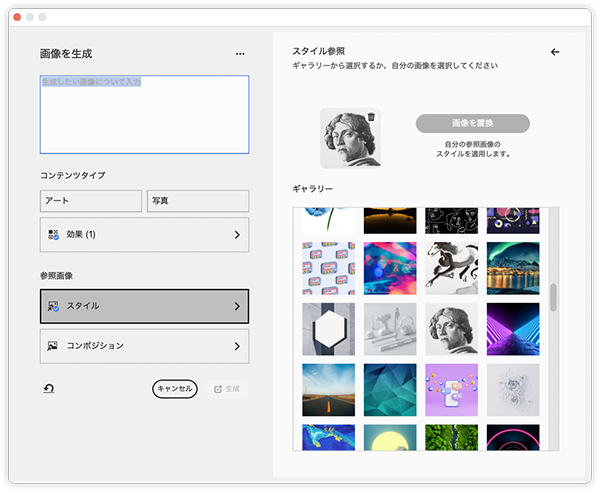This screenshot has width=600, height=492.
Task: Click the reset arrow icon beside キャンセル
Action: (49, 388)
